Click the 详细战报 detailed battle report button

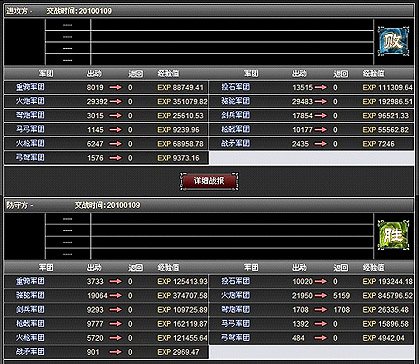[209, 181]
